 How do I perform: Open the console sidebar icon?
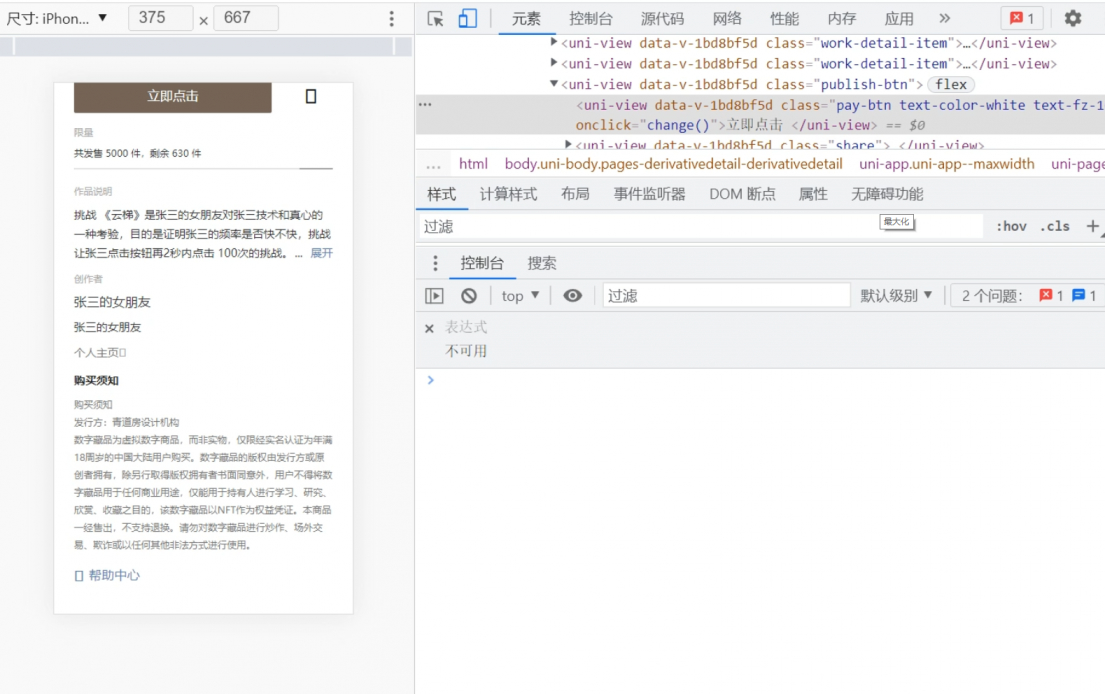pos(434,294)
